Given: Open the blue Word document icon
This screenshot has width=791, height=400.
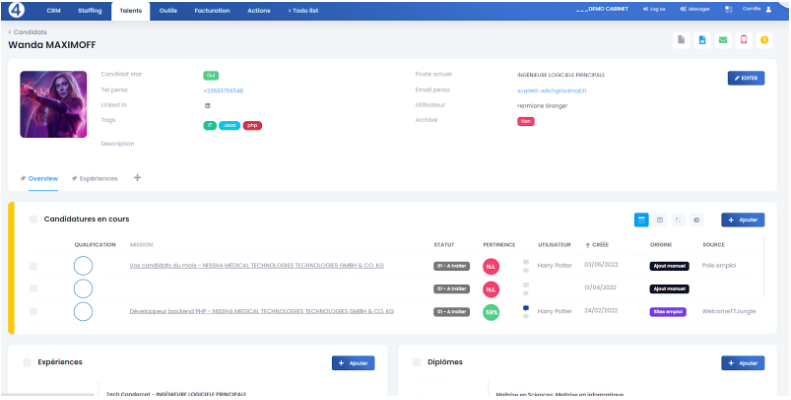Looking at the screenshot, I should (702, 40).
